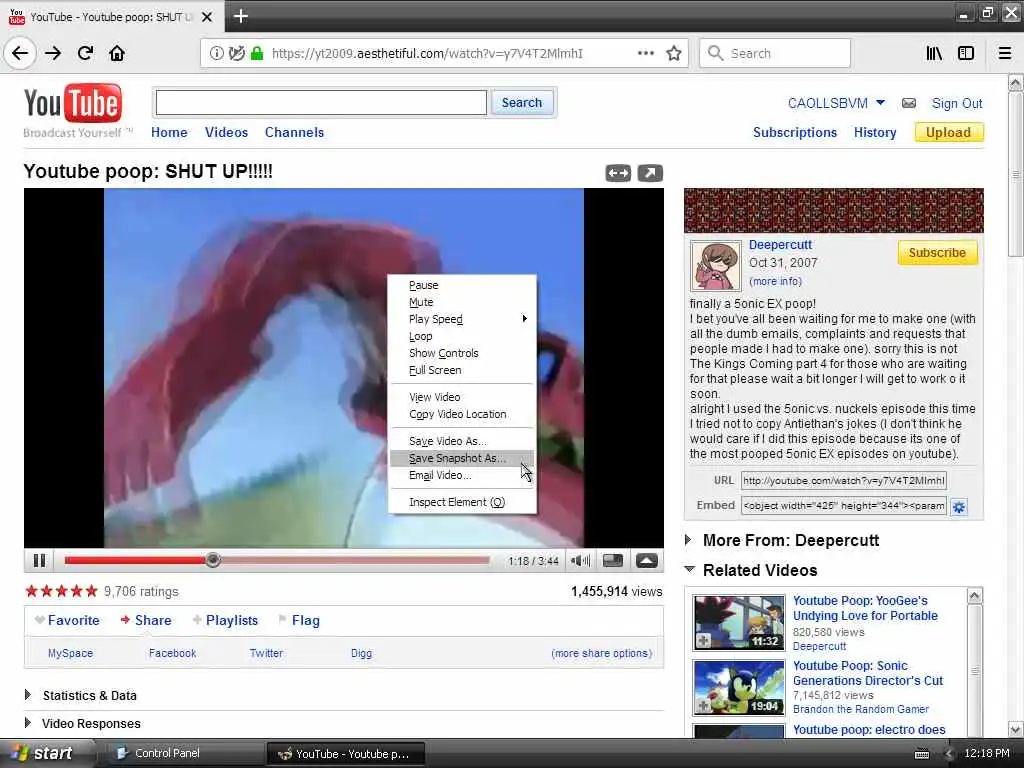Select the Embed code field
1024x768 pixels.
click(x=843, y=505)
